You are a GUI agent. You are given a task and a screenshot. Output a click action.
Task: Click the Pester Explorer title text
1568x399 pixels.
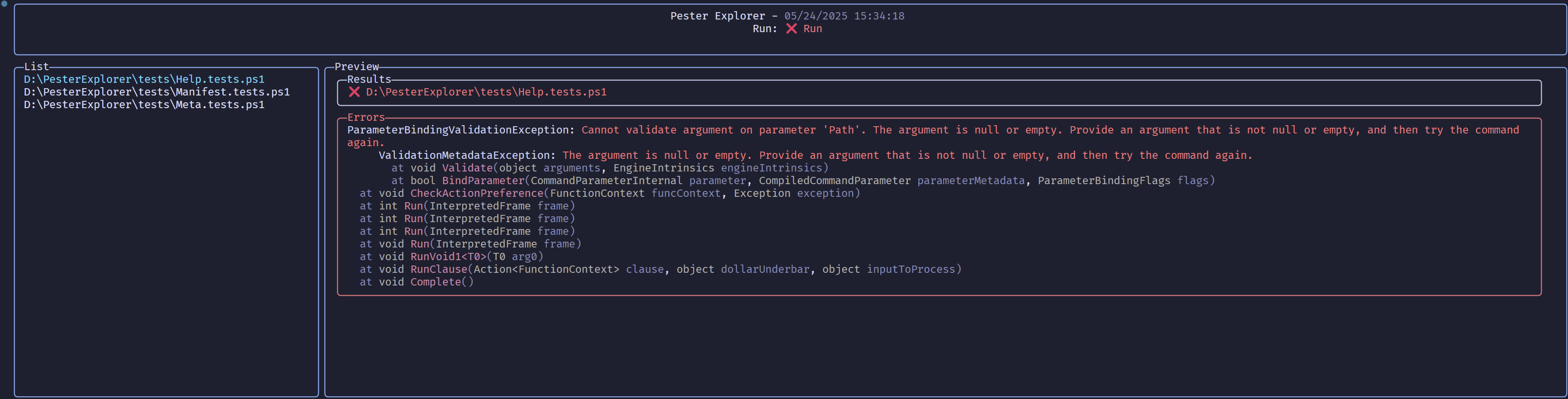point(717,16)
